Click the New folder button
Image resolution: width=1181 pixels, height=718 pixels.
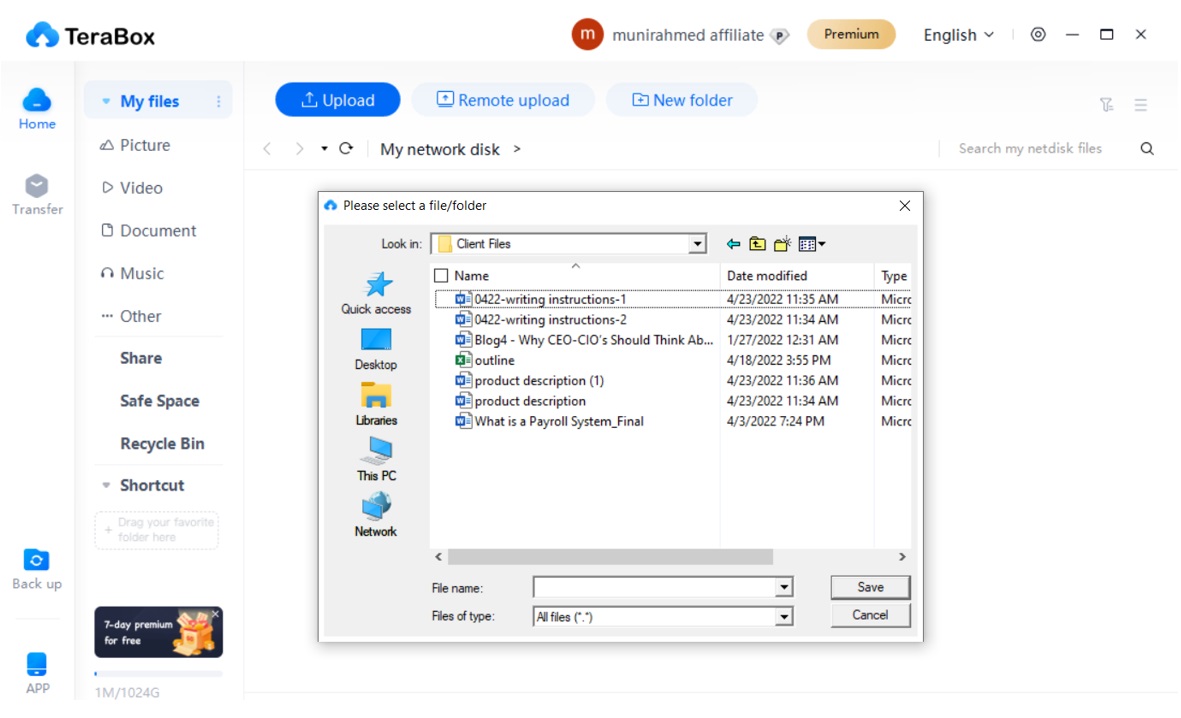tap(682, 100)
